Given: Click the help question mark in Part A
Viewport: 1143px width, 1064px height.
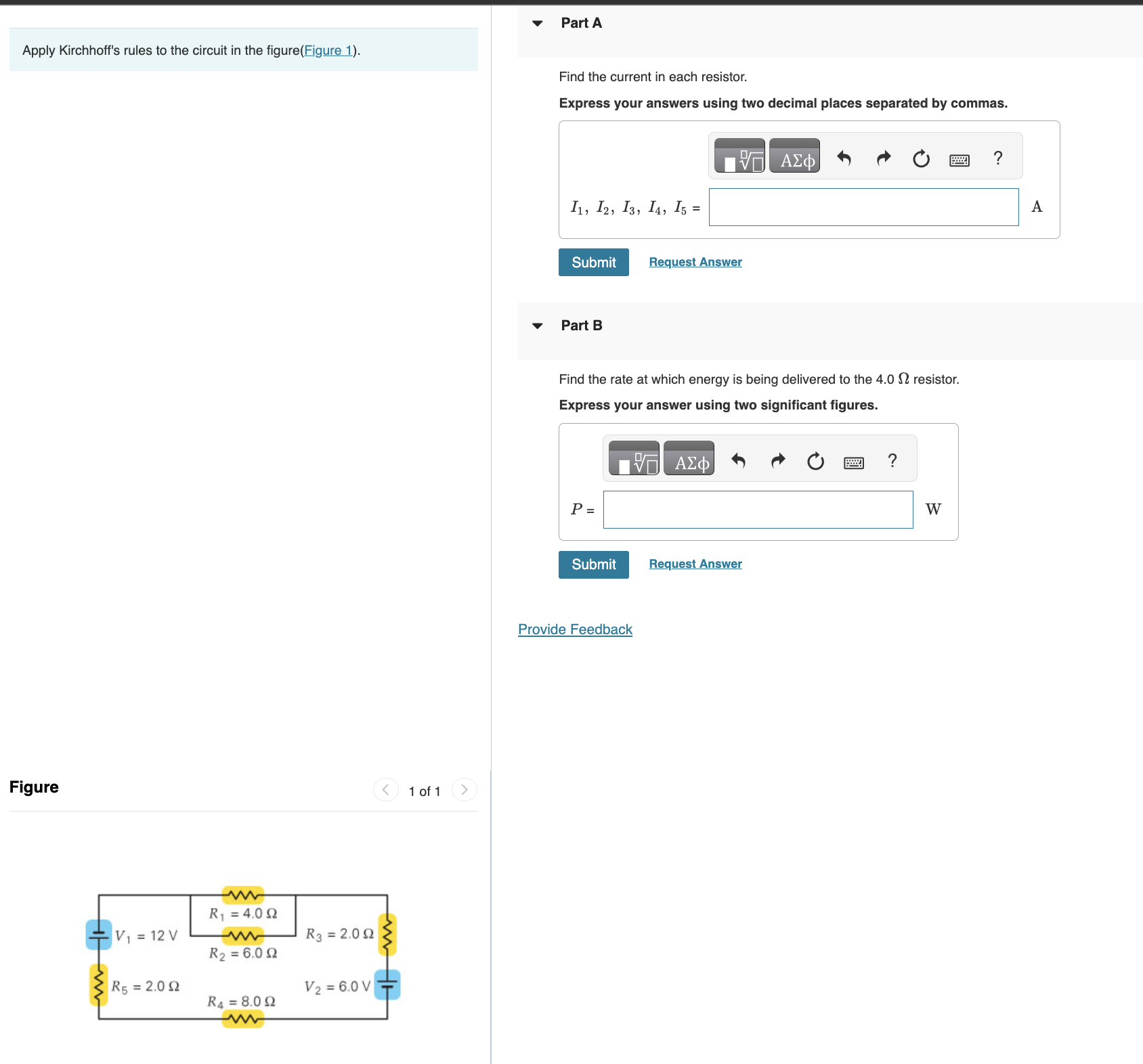Looking at the screenshot, I should tap(997, 157).
